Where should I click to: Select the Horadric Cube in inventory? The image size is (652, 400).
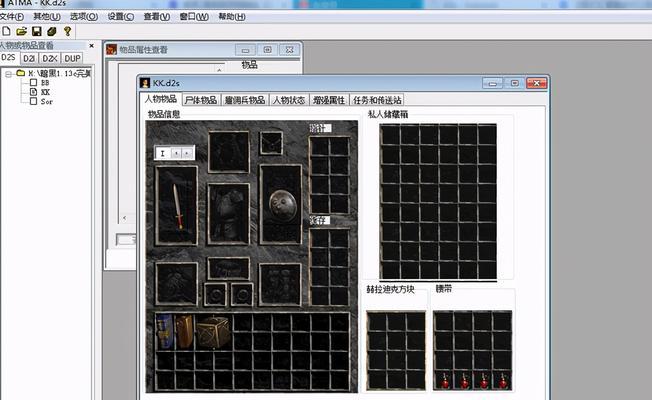[213, 332]
